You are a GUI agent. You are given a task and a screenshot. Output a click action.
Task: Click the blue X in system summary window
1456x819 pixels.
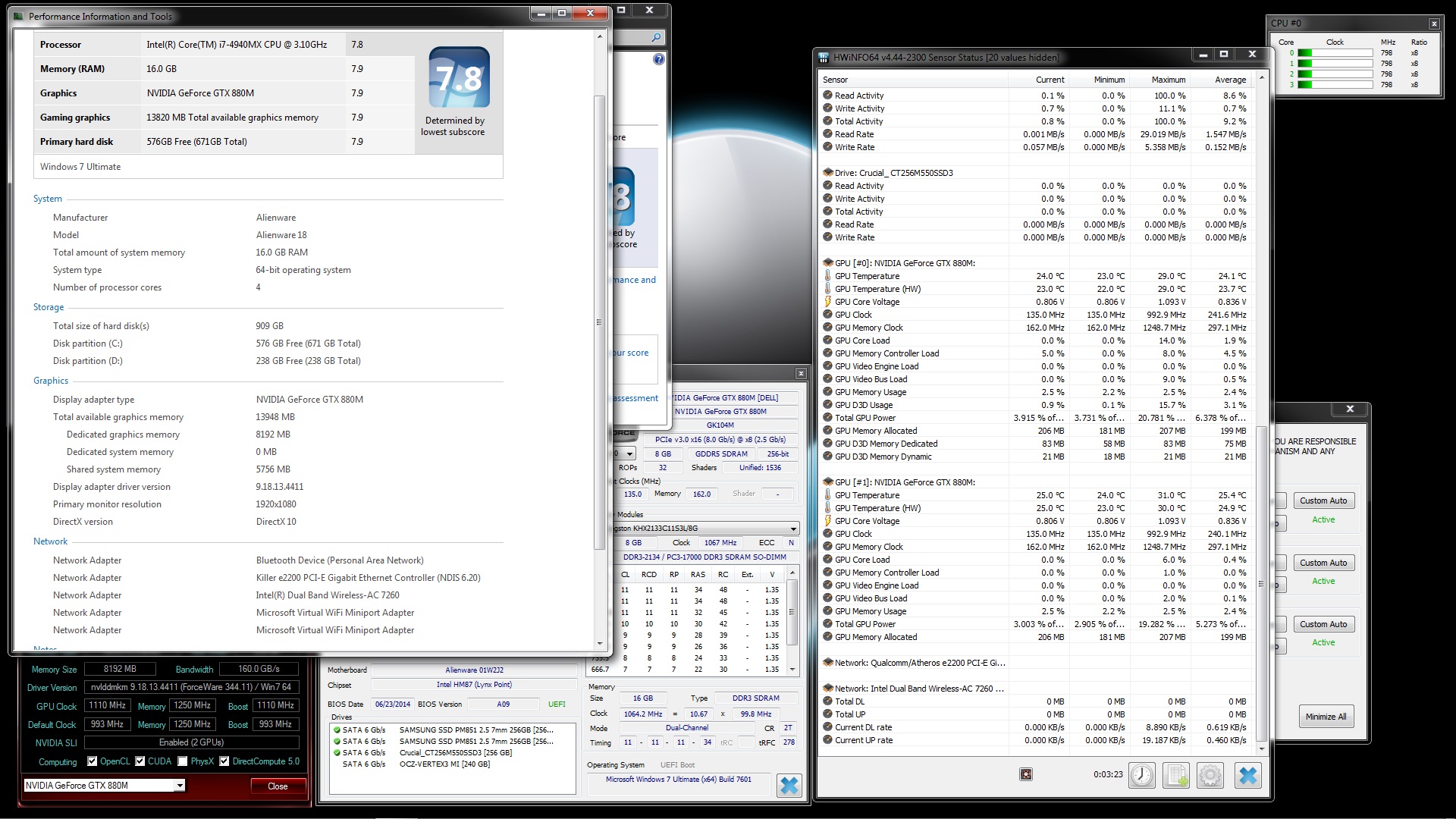pos(789,786)
